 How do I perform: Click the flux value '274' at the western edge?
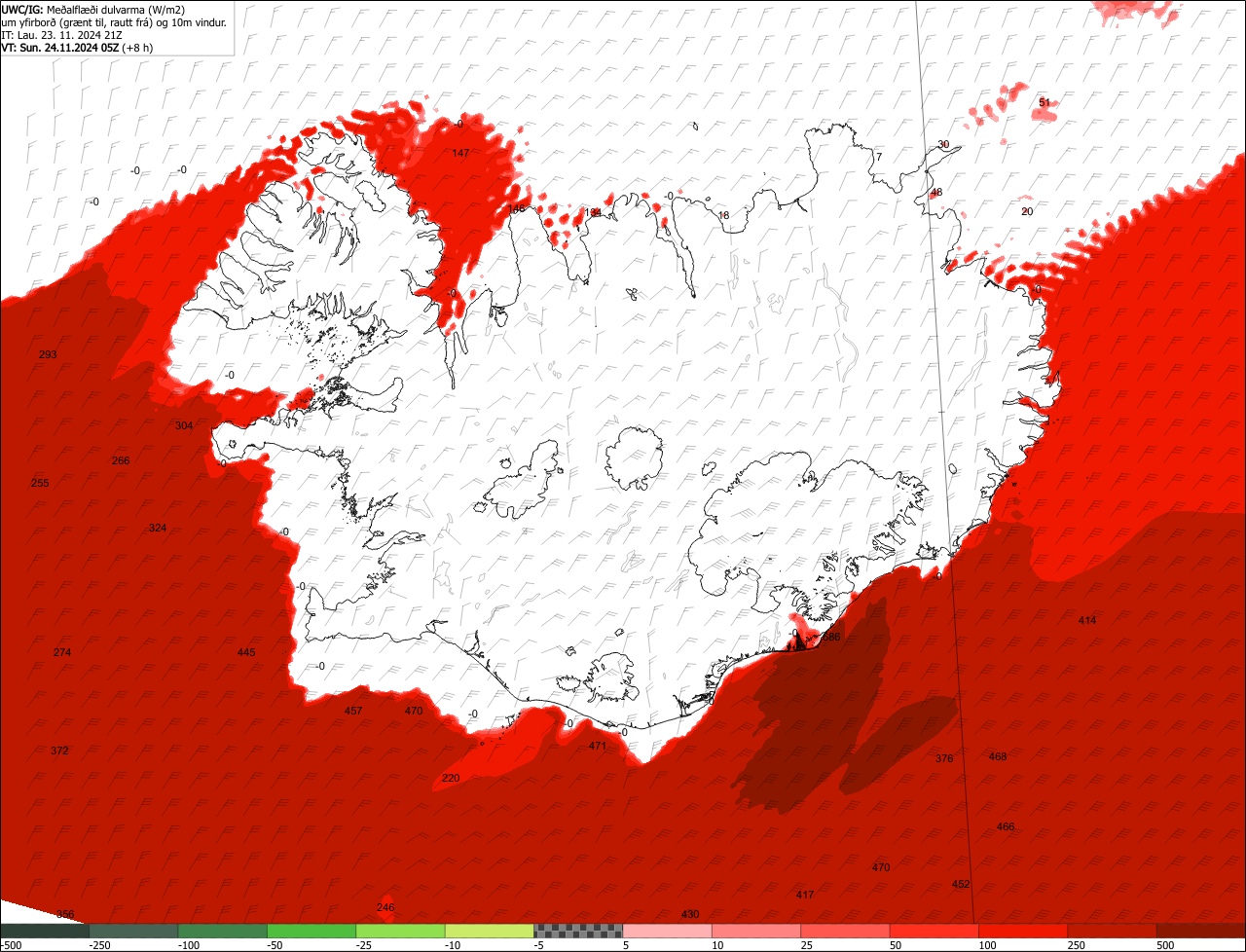[x=62, y=652]
